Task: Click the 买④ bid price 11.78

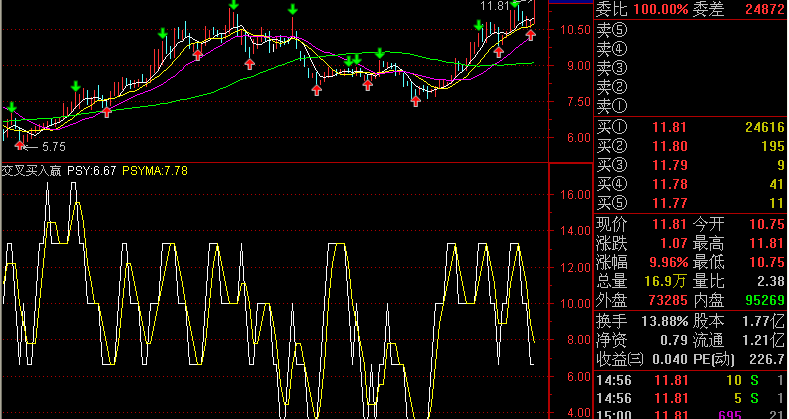Action: tap(669, 184)
